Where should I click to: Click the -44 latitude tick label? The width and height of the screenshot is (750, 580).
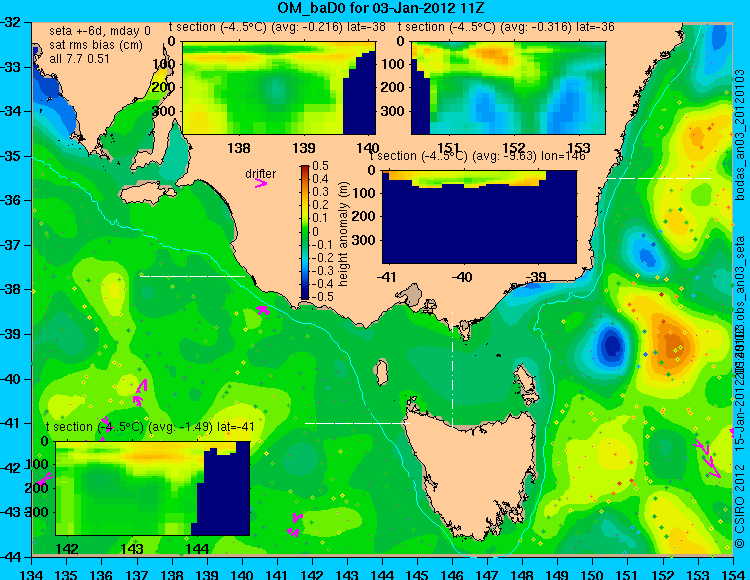coord(12,557)
